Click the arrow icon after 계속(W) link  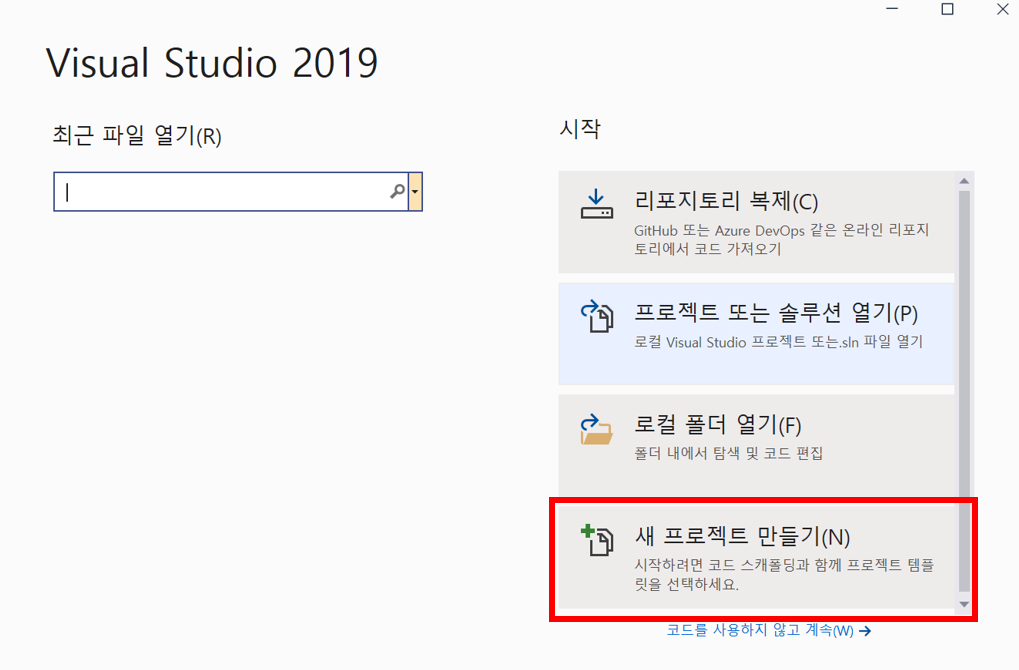865,631
